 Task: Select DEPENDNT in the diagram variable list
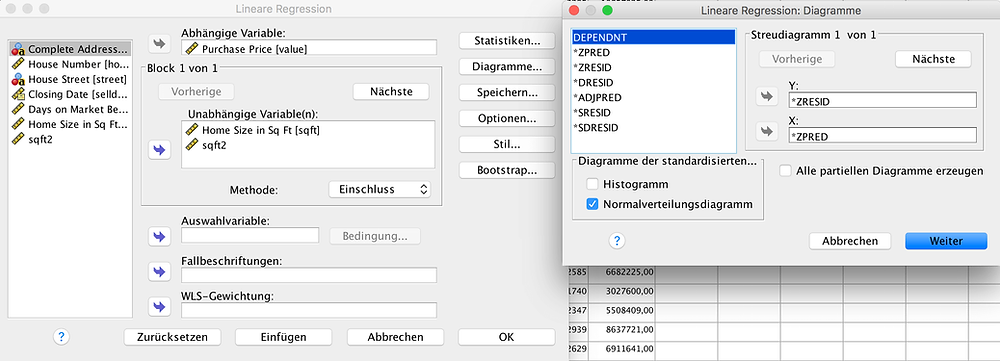(654, 38)
